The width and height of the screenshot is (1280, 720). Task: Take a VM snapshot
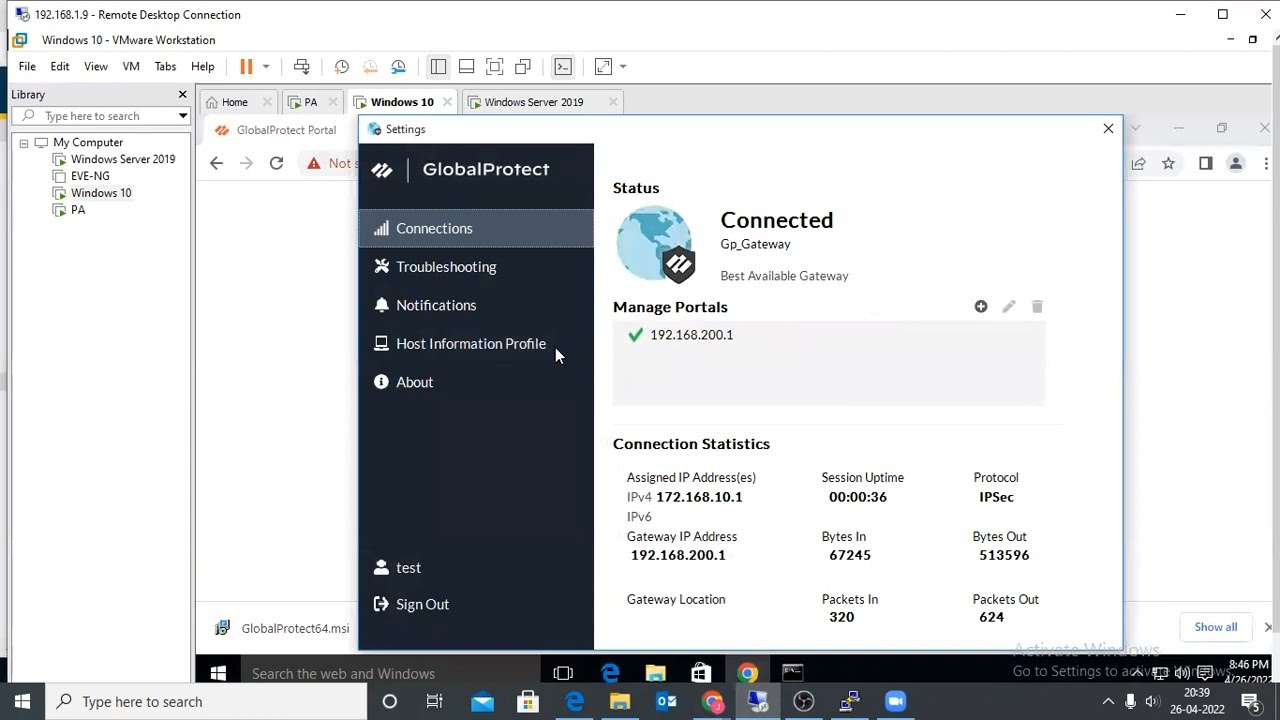pos(341,67)
